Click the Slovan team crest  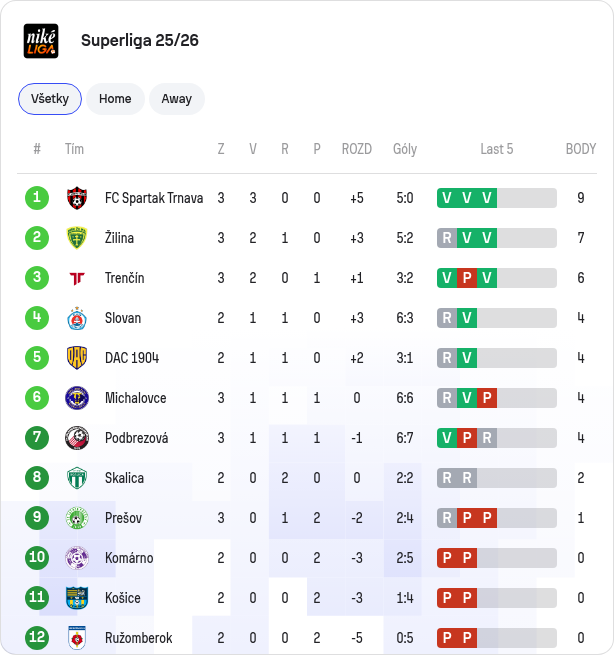(x=77, y=318)
